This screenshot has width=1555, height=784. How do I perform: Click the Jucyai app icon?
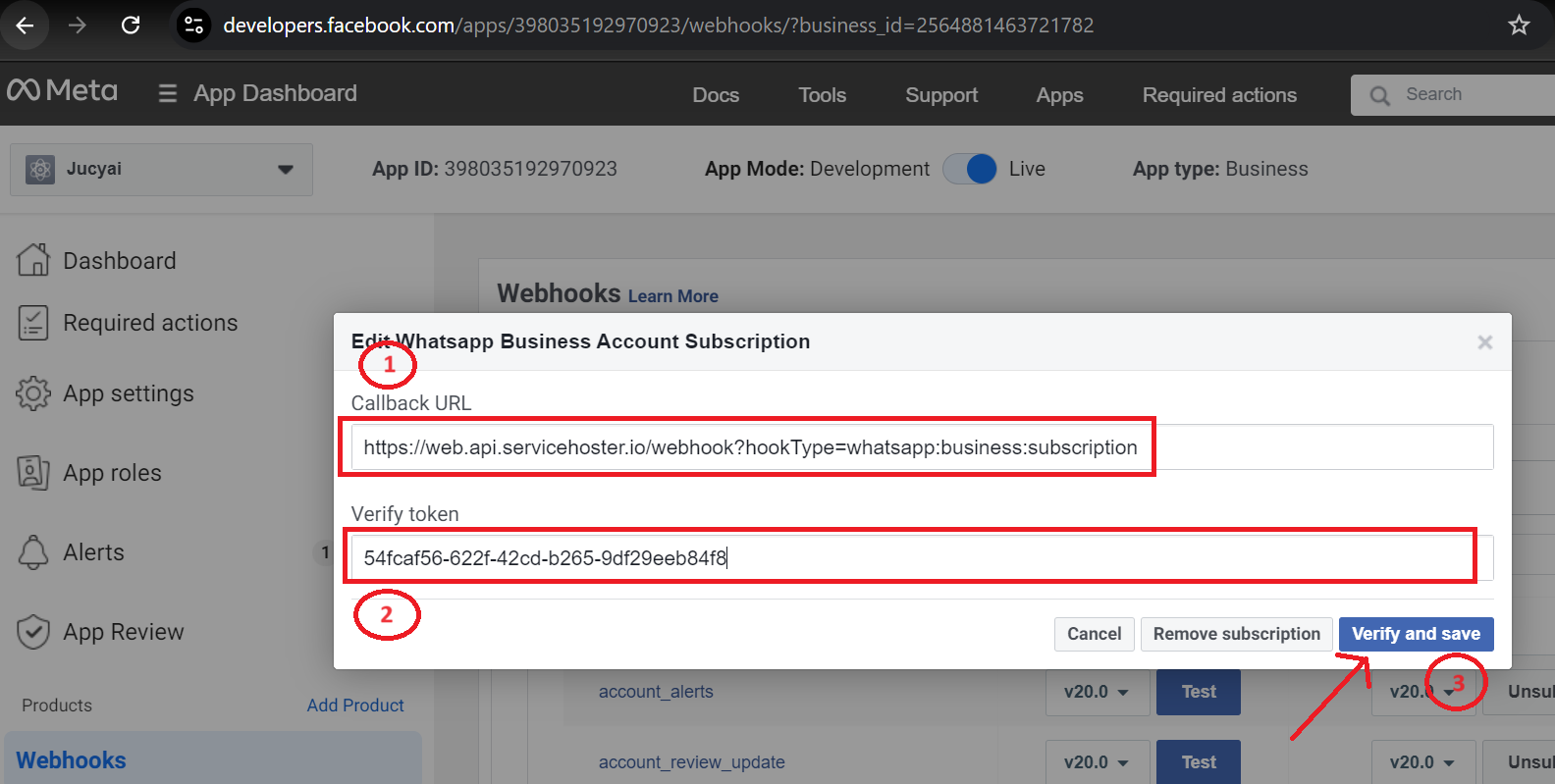[40, 169]
